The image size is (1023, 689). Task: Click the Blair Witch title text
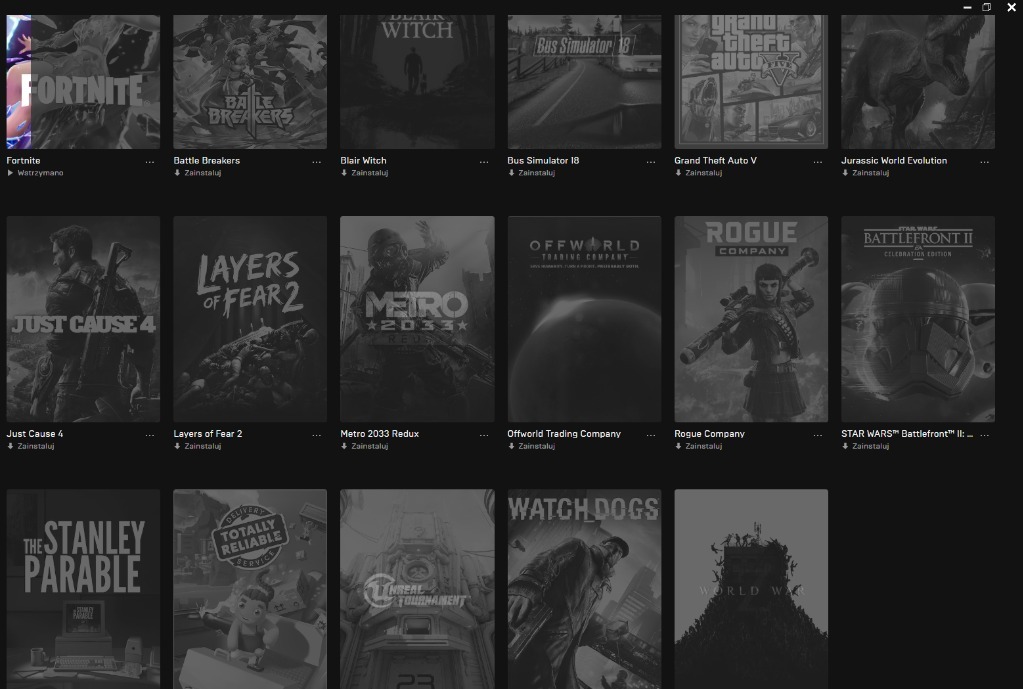pyautogui.click(x=363, y=161)
